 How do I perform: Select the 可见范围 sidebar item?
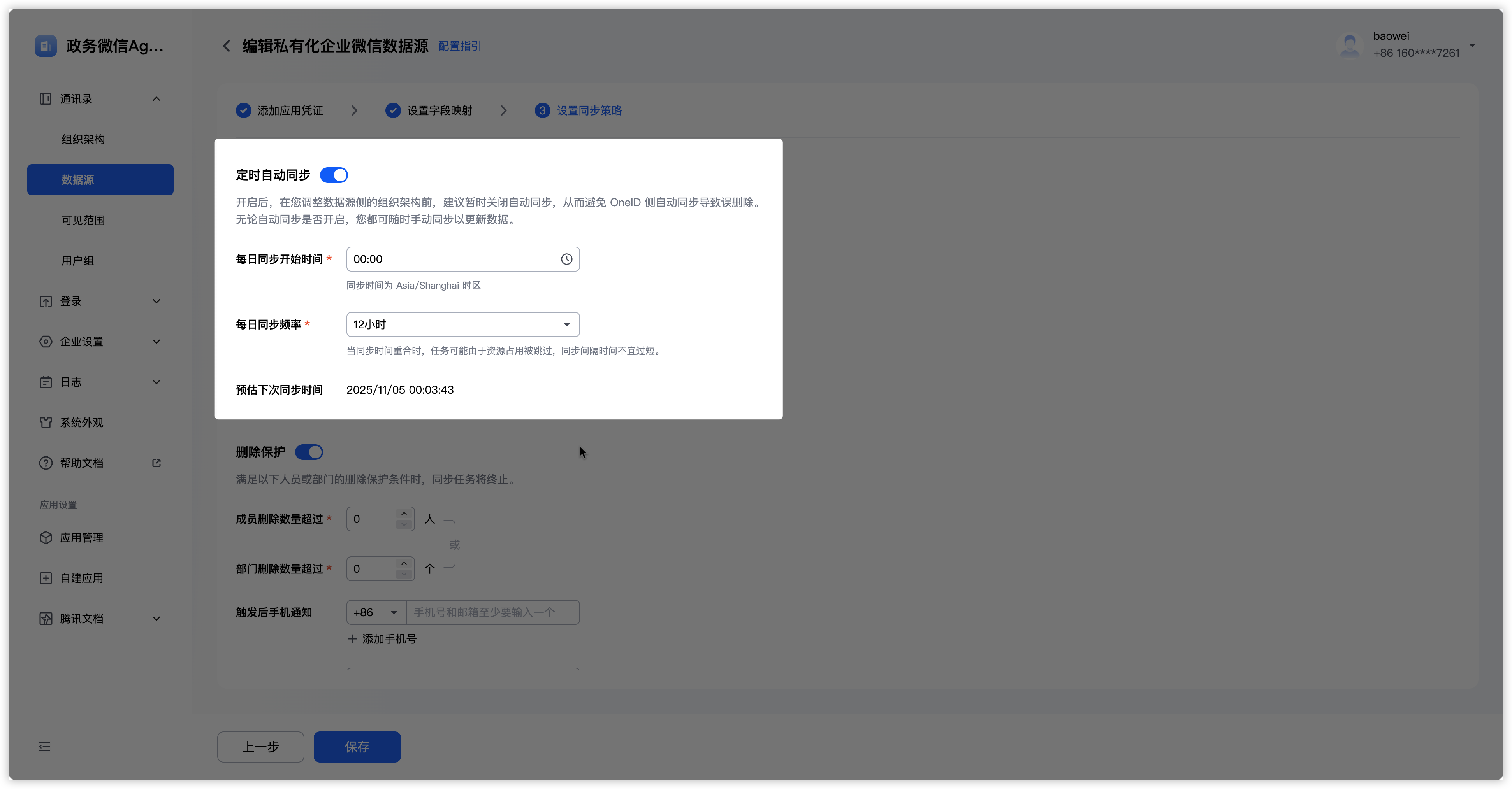pos(83,221)
